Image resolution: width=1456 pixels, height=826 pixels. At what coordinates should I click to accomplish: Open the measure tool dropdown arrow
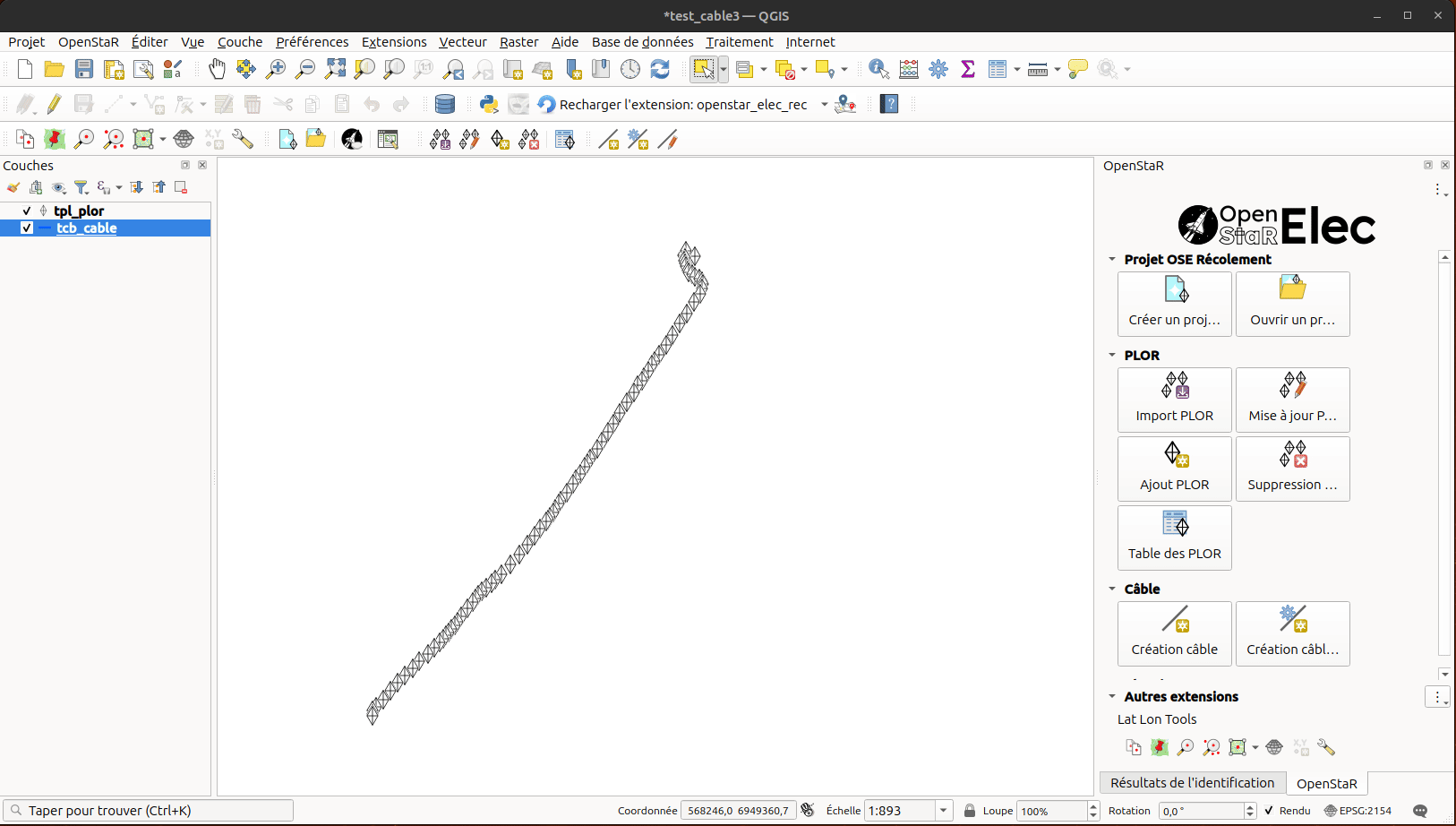pyautogui.click(x=1058, y=69)
